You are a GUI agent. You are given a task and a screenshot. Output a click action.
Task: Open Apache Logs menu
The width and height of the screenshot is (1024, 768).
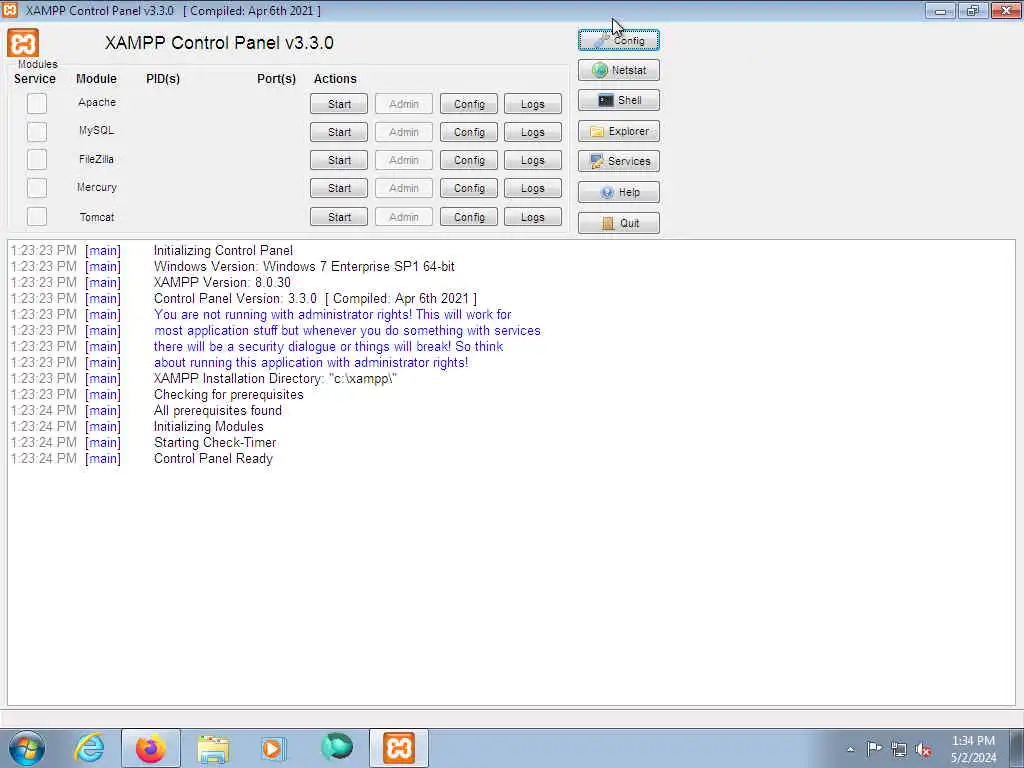[533, 104]
